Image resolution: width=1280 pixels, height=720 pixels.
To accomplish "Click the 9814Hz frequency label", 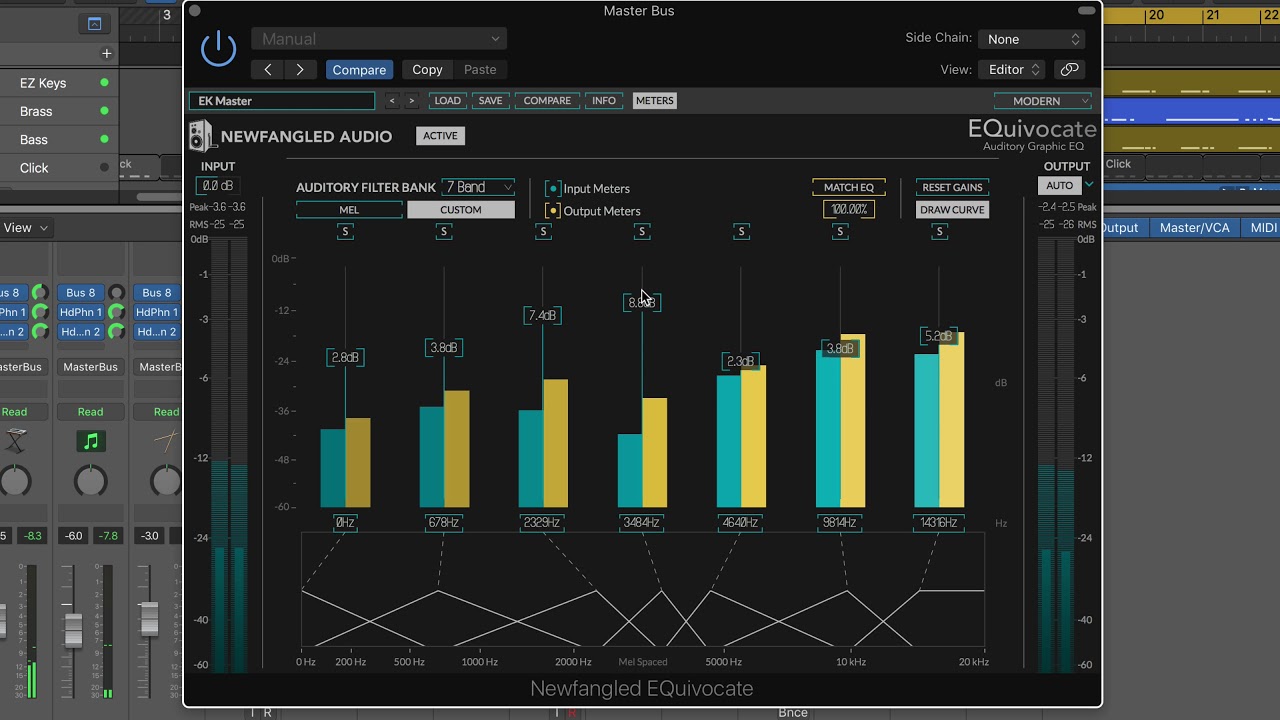I will (839, 522).
